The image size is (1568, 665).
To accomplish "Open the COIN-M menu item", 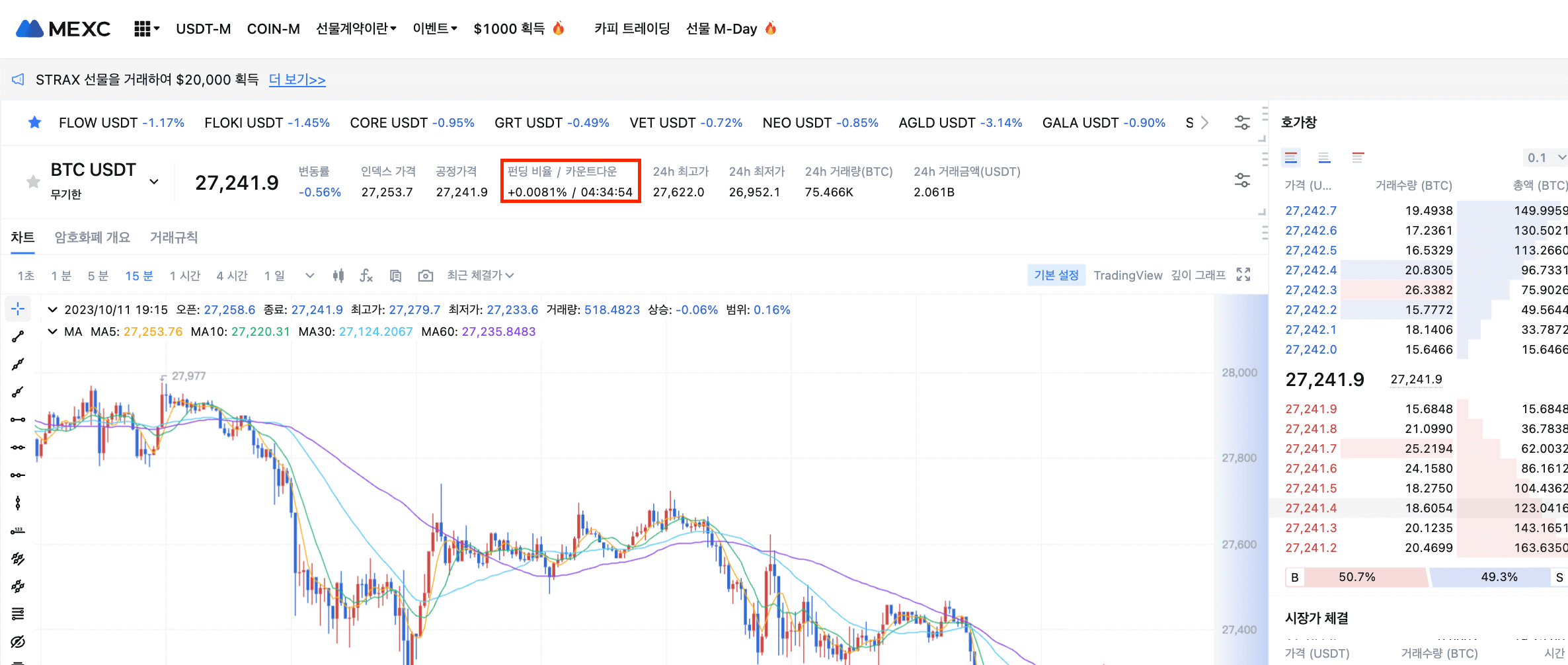I will pos(273,29).
